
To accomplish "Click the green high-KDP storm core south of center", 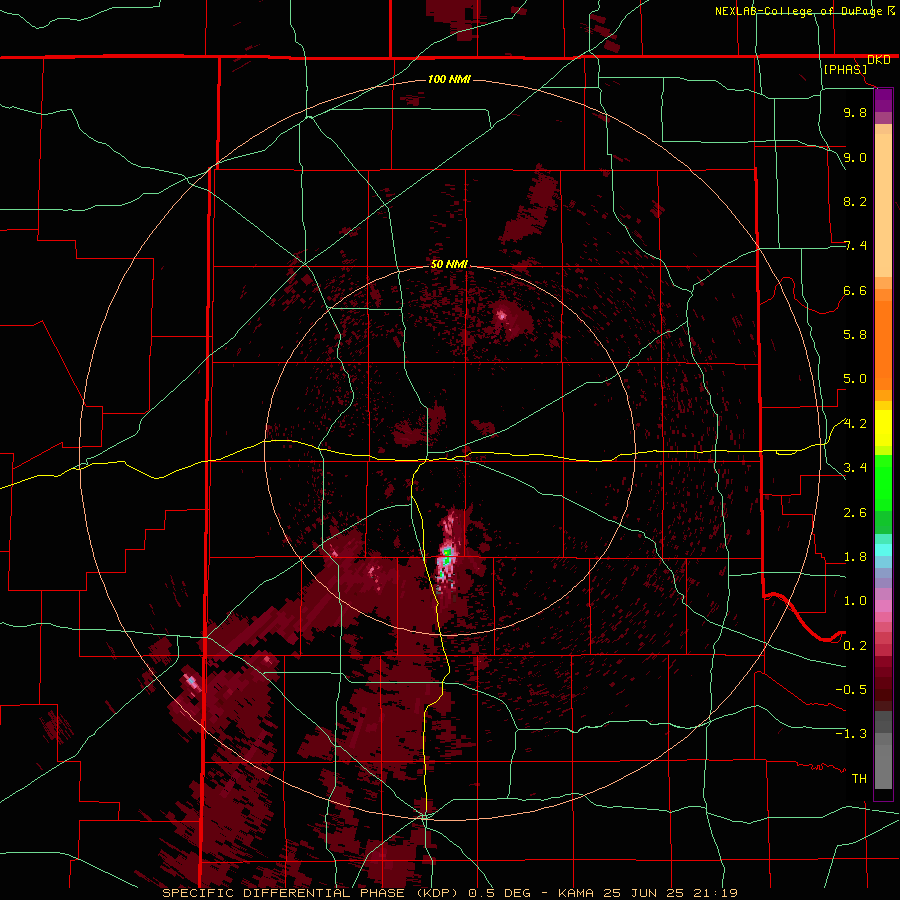I will (x=446, y=556).
